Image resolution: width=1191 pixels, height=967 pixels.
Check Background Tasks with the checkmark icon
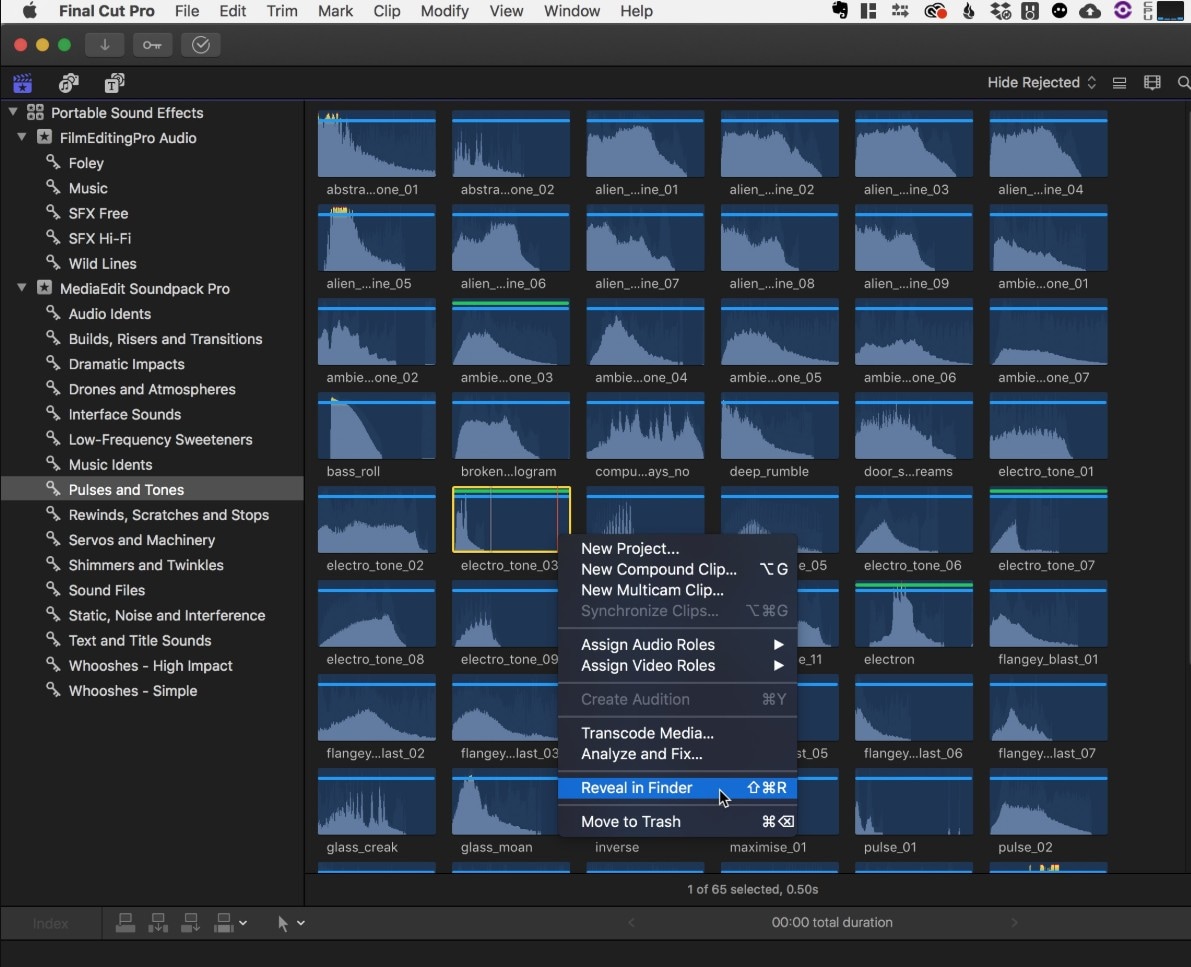pos(200,45)
